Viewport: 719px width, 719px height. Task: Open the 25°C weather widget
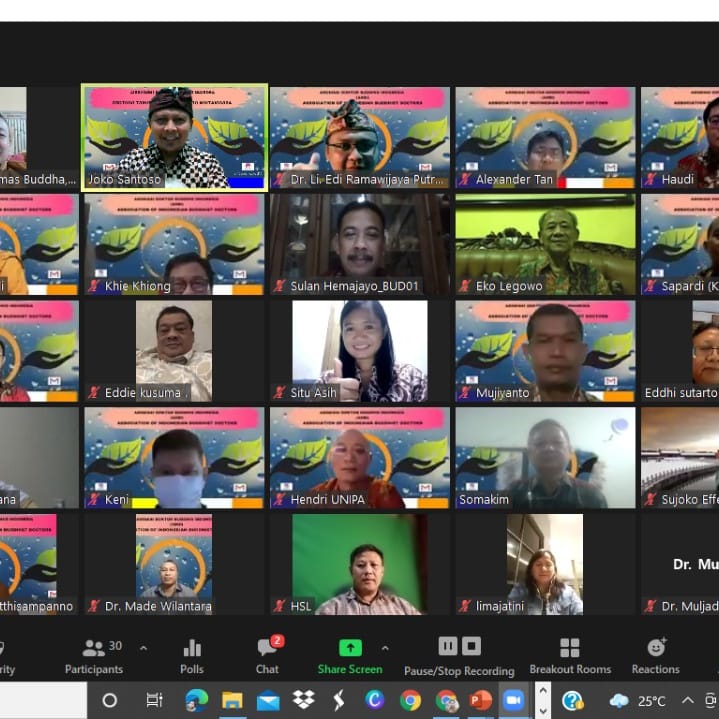click(x=638, y=701)
